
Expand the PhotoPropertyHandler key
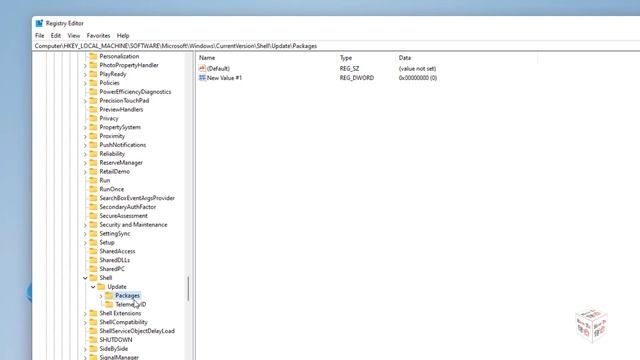[x=85, y=65]
